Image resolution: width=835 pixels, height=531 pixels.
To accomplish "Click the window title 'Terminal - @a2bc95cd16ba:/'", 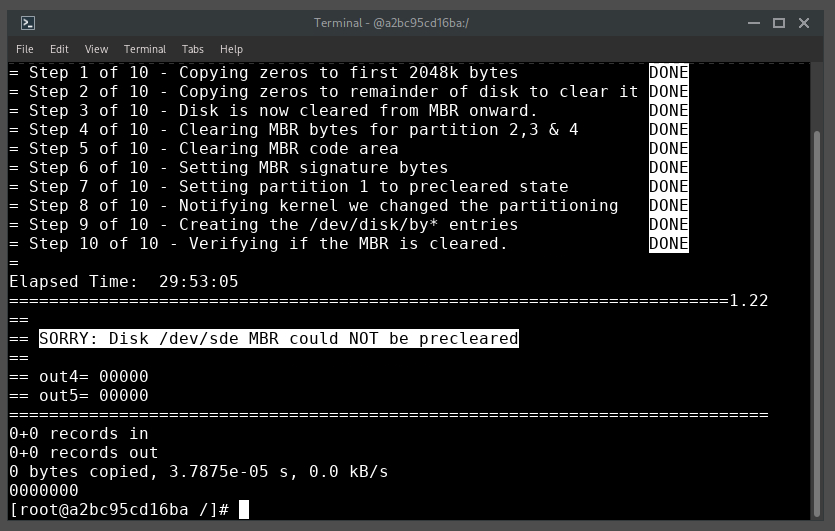I will tap(391, 23).
